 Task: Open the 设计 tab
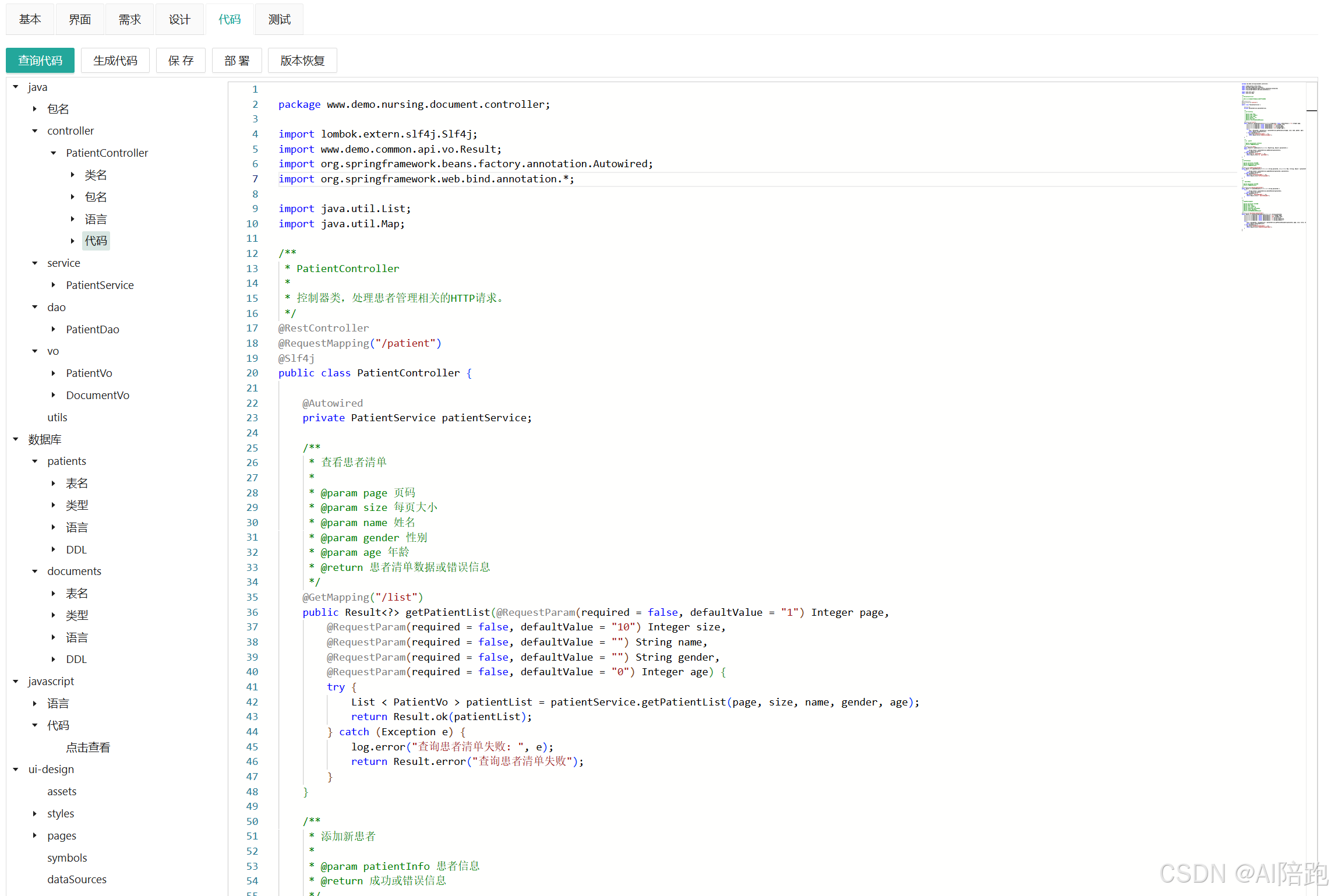pos(179,20)
